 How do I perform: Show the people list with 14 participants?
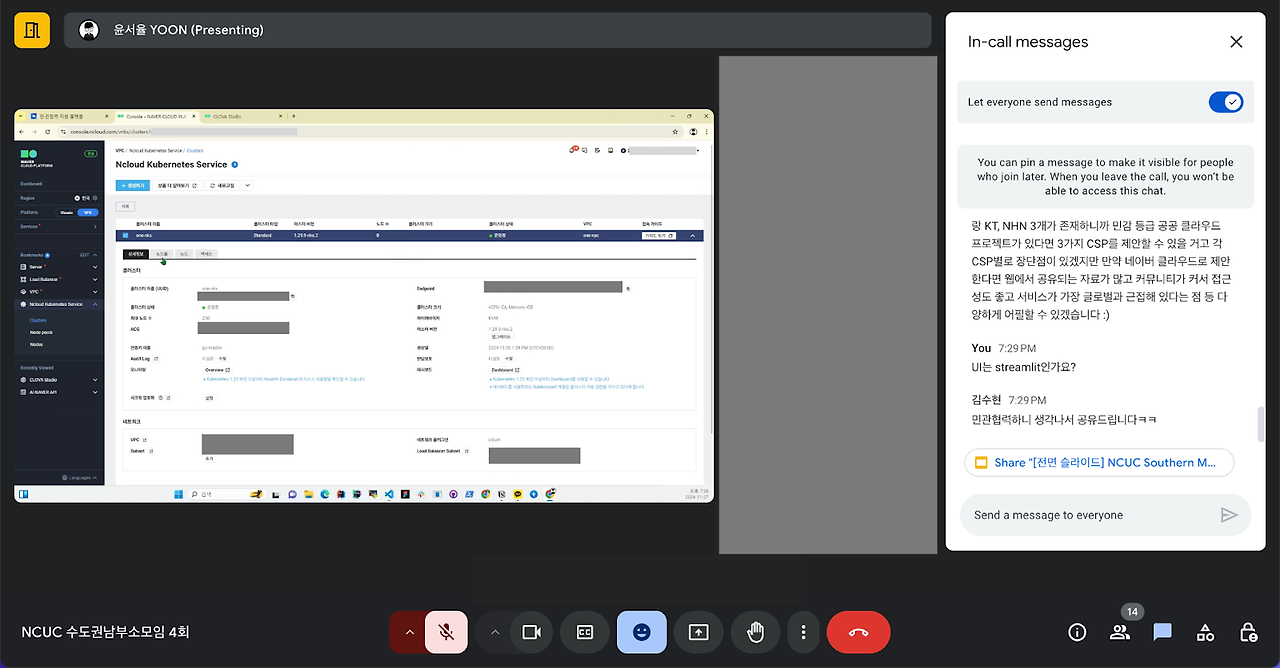click(x=1120, y=632)
